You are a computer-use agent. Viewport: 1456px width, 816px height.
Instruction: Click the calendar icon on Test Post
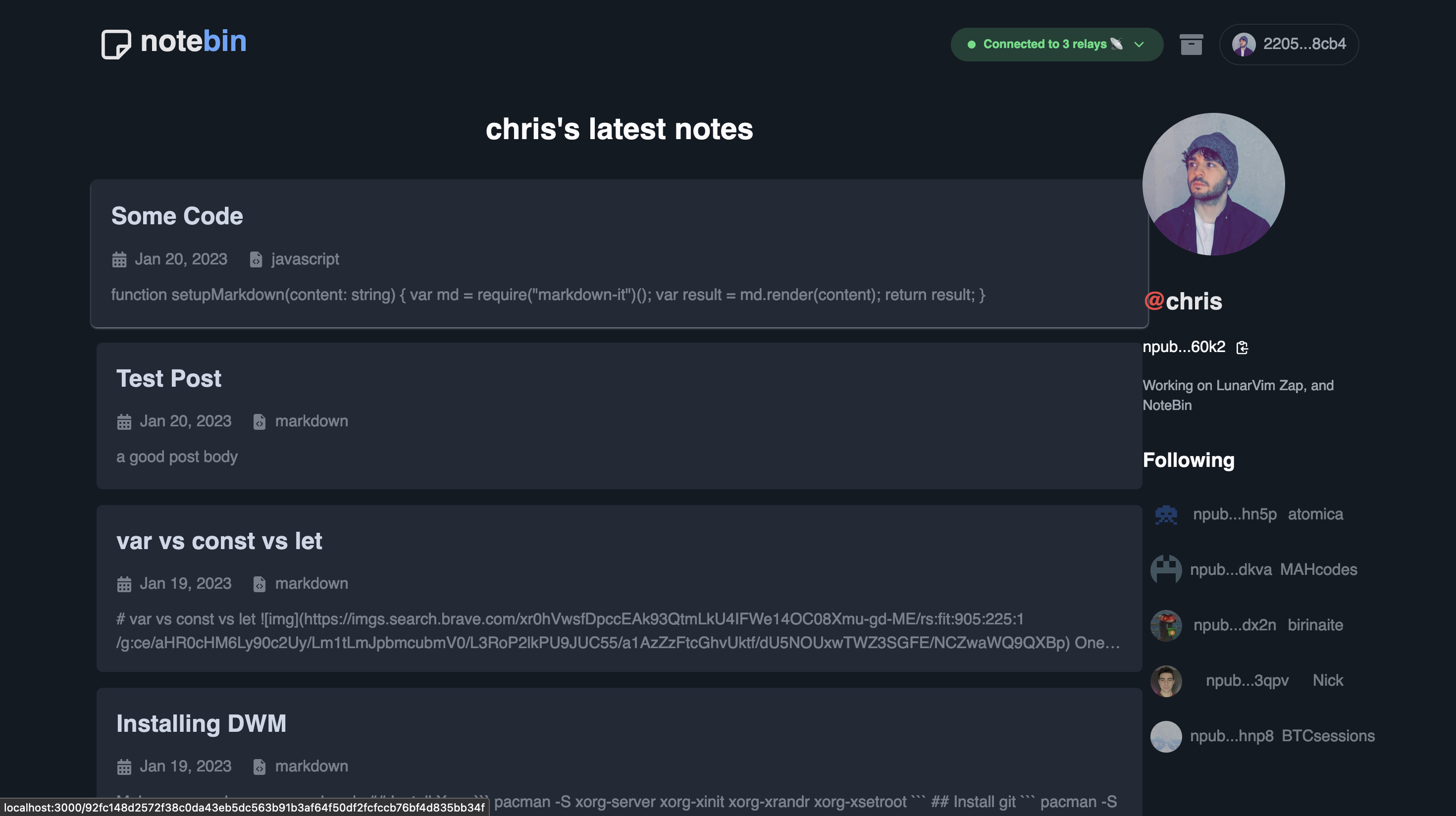click(x=124, y=421)
